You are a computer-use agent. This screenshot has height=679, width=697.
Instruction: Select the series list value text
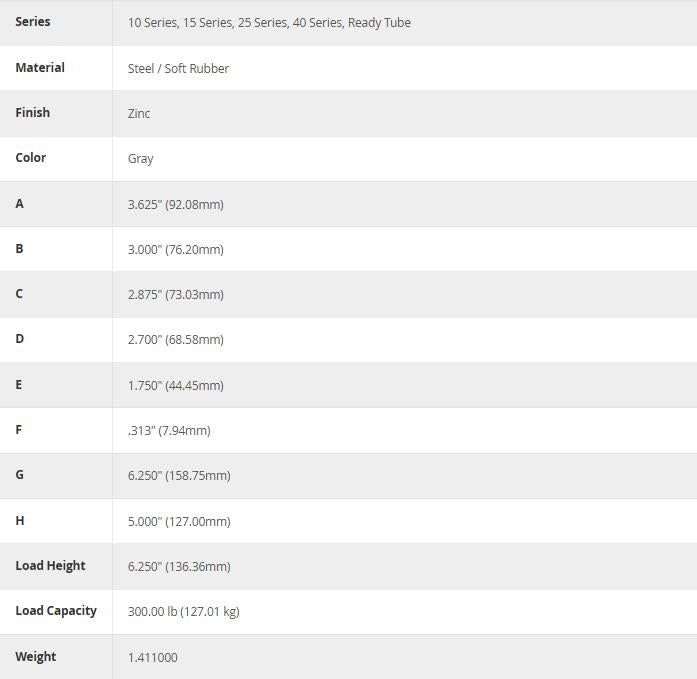coord(269,23)
